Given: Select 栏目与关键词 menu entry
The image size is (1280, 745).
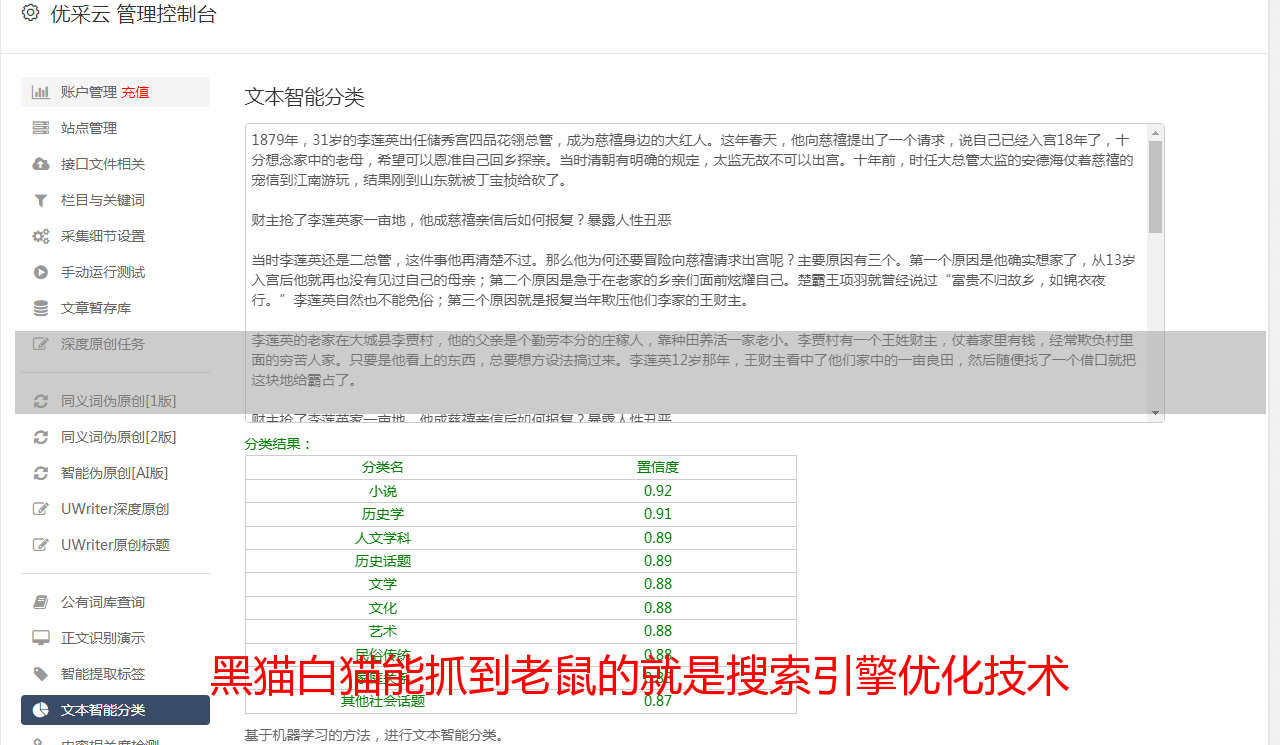Looking at the screenshot, I should (x=115, y=200).
